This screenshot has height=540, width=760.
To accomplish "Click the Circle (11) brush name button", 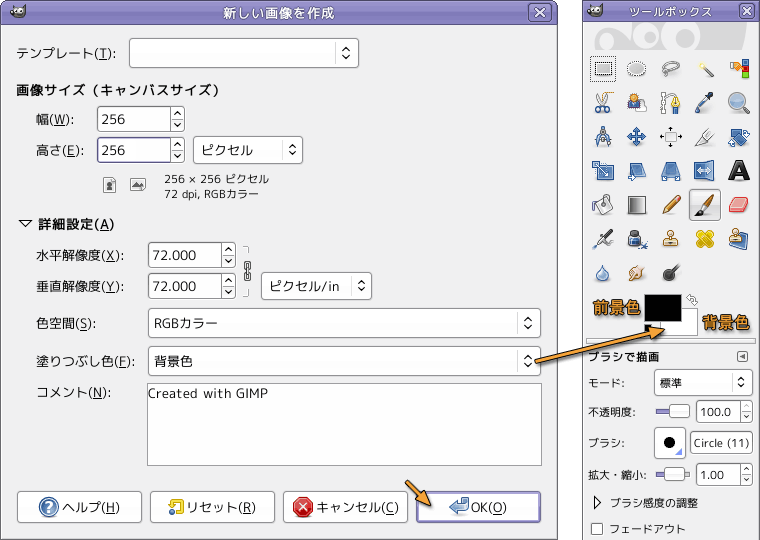I will coord(721,443).
